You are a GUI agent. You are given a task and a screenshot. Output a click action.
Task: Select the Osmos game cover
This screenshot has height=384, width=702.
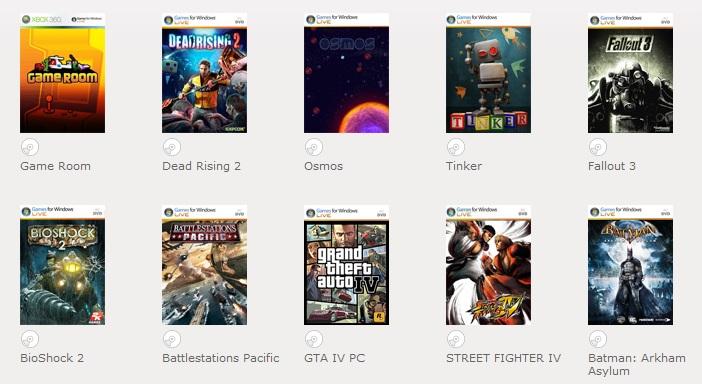coord(347,73)
